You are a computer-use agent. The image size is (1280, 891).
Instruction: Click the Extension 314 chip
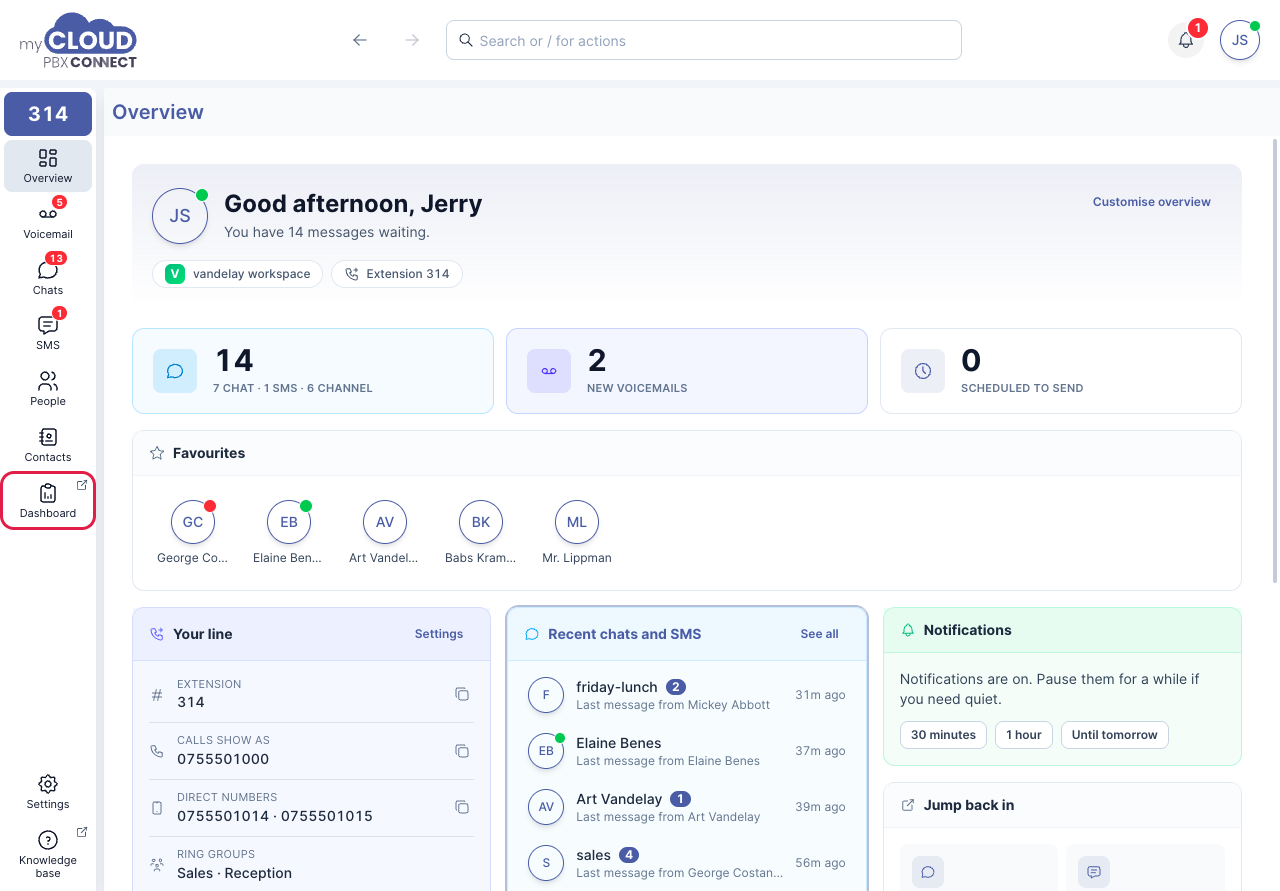coord(397,274)
